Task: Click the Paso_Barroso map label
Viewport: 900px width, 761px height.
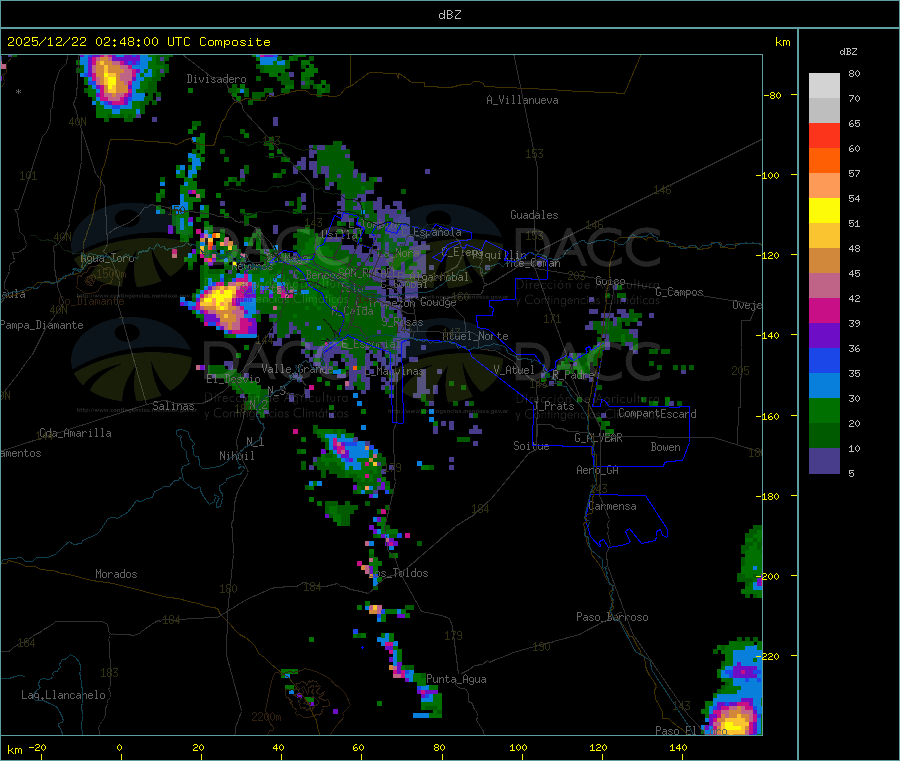Action: (612, 617)
